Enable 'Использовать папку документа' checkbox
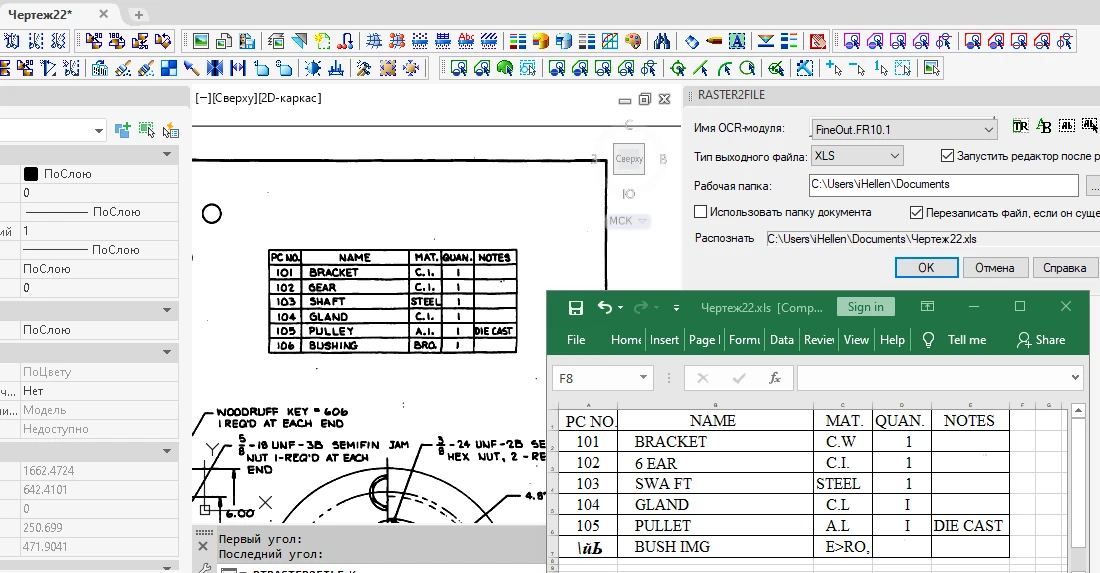 click(701, 212)
